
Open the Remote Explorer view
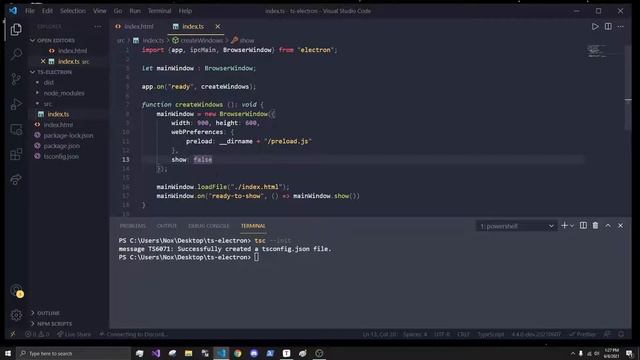[16, 129]
